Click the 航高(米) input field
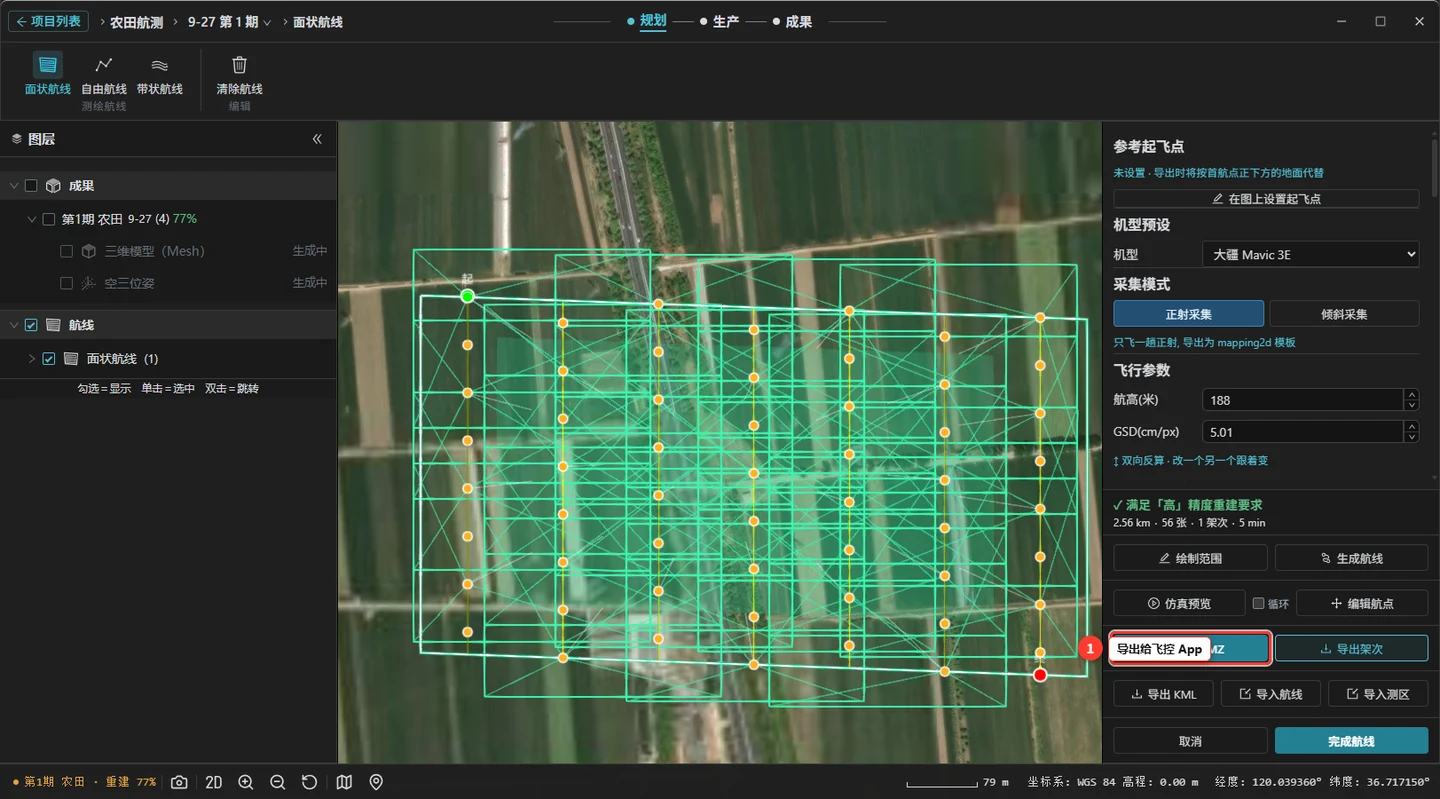 click(x=1303, y=400)
